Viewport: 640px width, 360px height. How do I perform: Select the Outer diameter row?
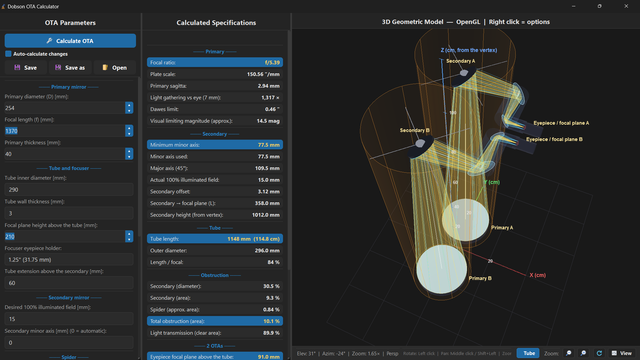[x=215, y=250]
